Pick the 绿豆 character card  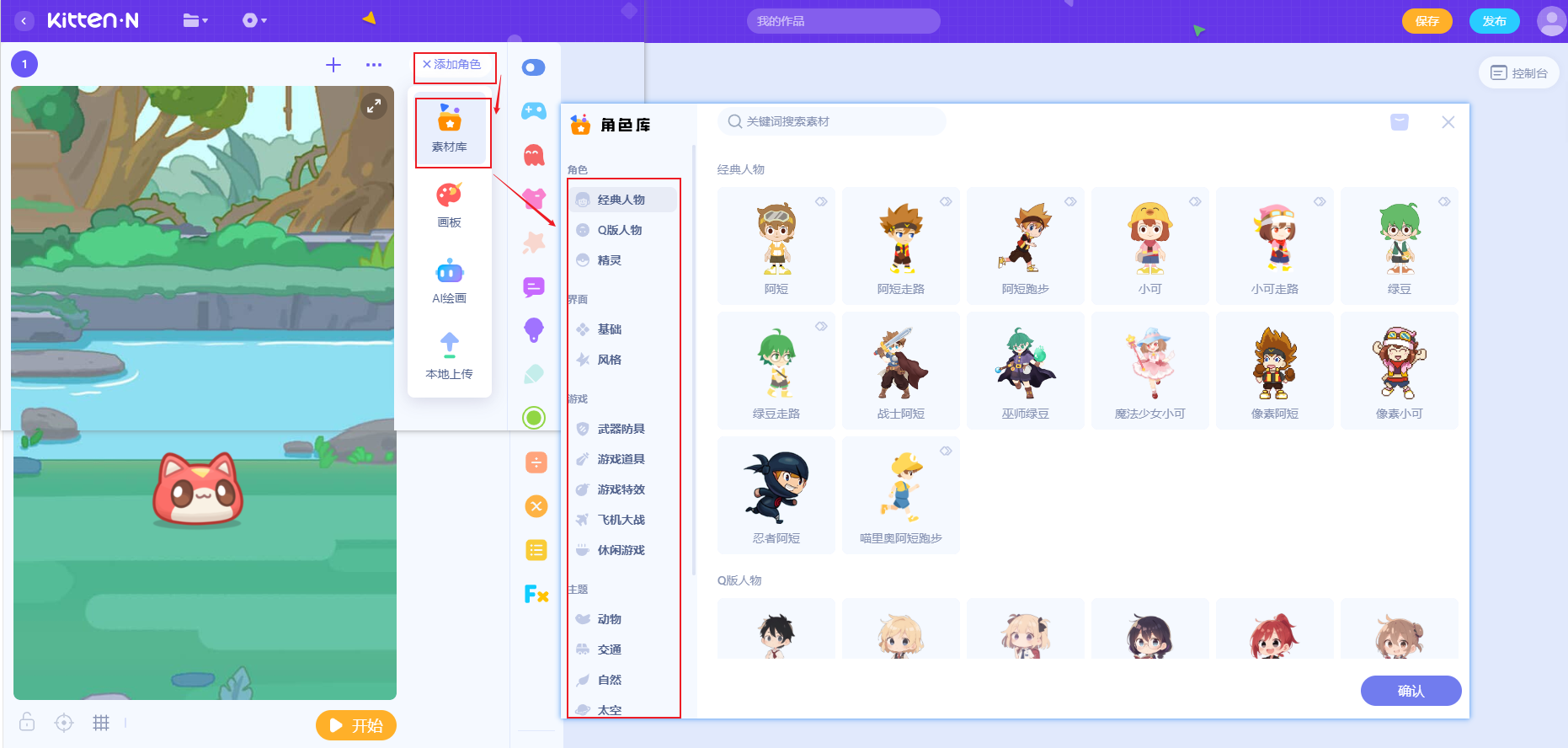click(1400, 246)
